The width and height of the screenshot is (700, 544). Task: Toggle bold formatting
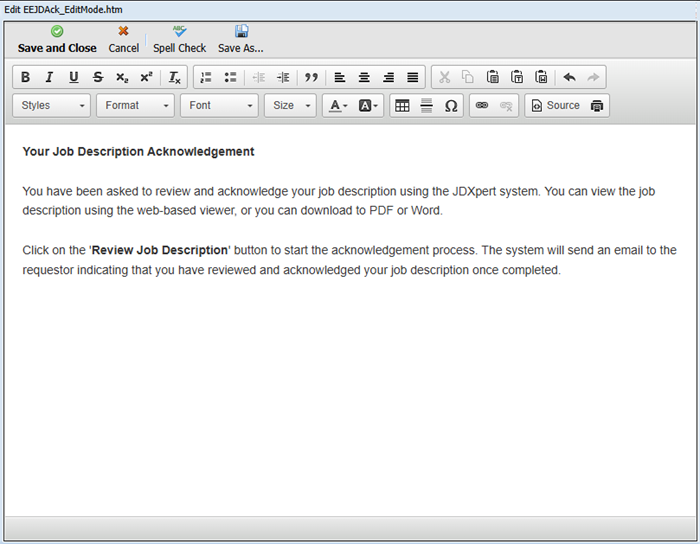pos(26,77)
